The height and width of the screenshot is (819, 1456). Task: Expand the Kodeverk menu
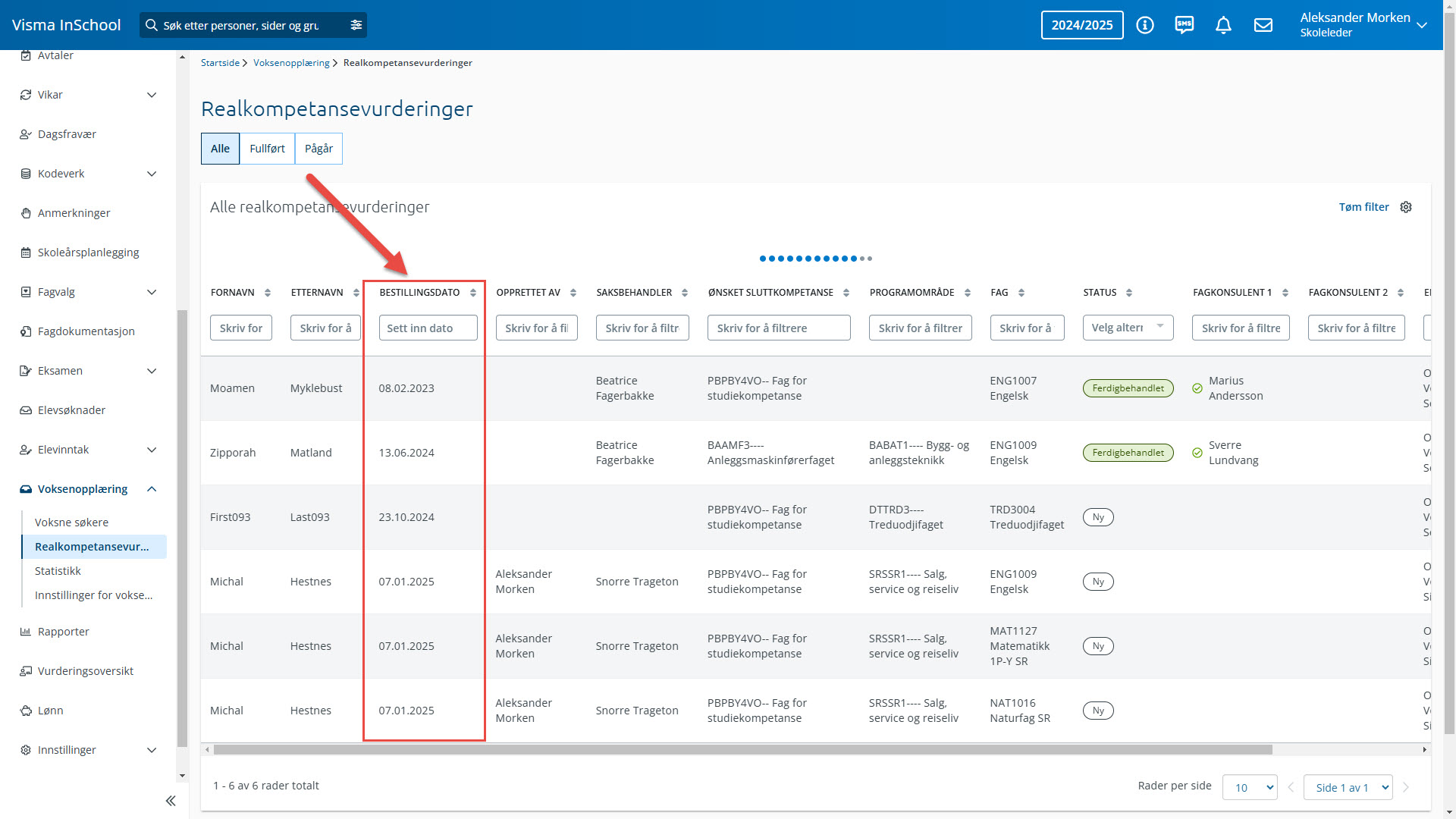[152, 174]
